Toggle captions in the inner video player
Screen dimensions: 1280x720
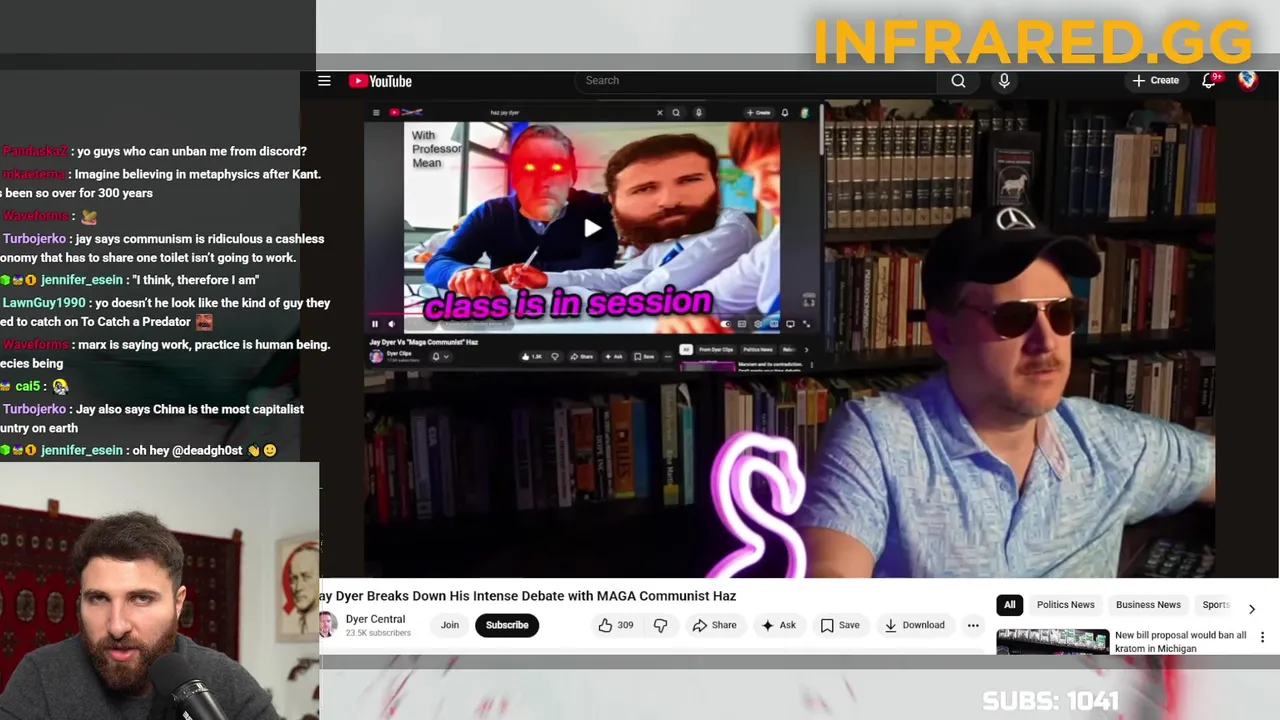(741, 324)
